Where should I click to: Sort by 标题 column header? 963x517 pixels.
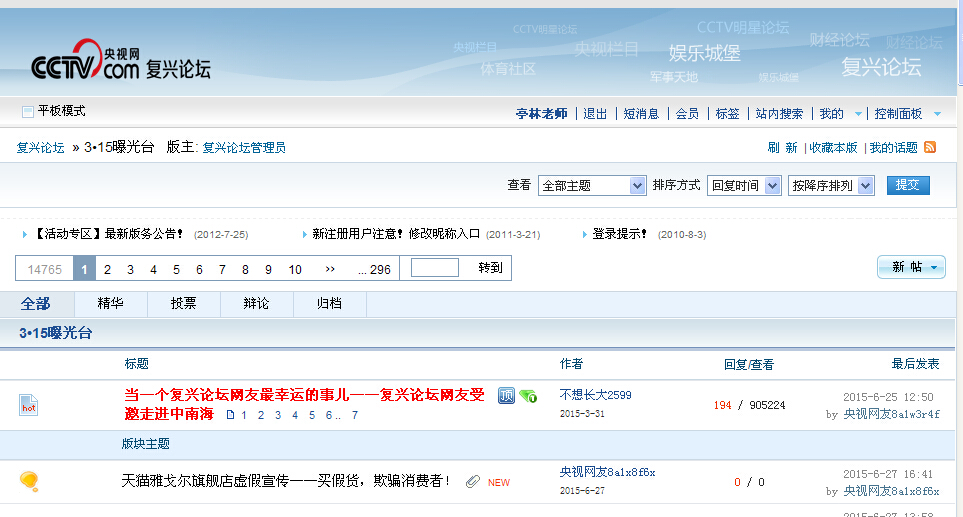coord(136,364)
